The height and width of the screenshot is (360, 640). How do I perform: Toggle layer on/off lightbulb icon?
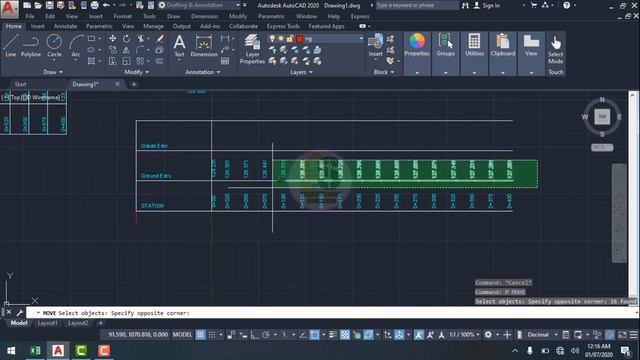pyautogui.click(x=272, y=38)
